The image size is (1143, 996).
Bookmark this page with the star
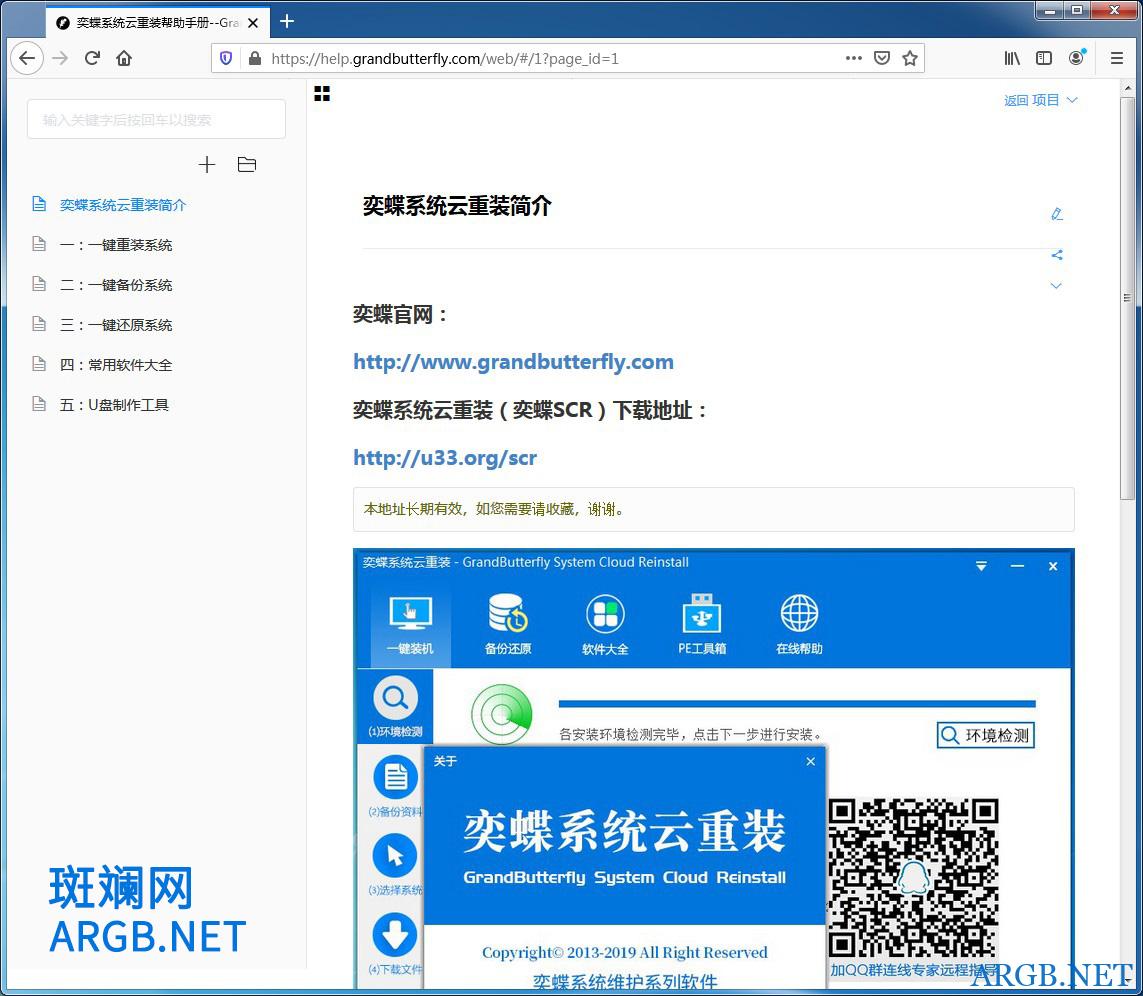point(910,58)
